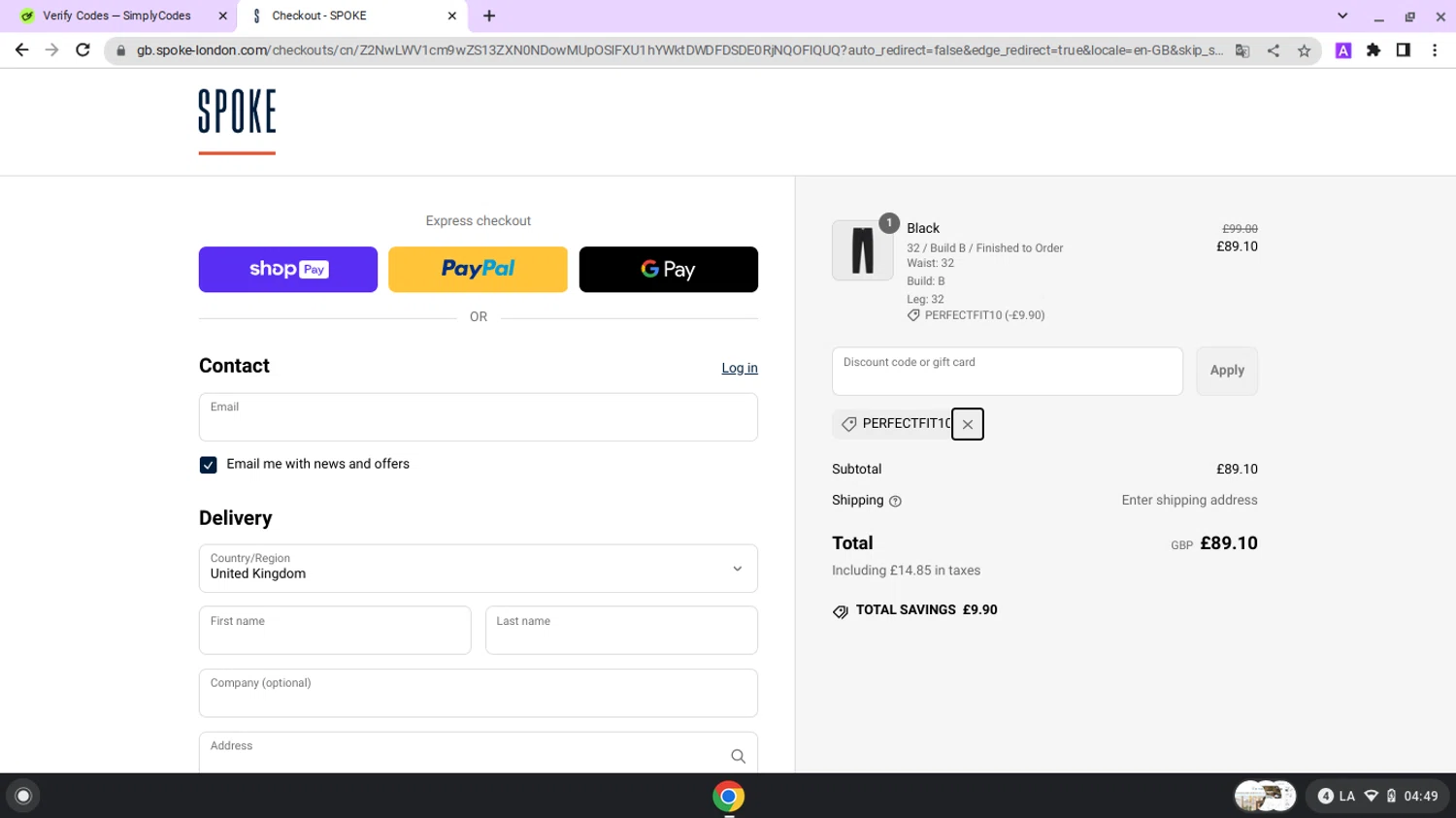Screen dimensions: 1456x818
Task: Click the First name field
Action: 335,631
